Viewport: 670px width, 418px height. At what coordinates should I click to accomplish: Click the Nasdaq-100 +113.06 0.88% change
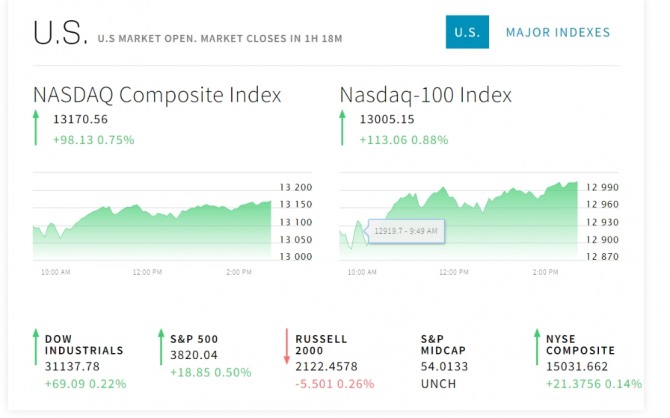402,140
